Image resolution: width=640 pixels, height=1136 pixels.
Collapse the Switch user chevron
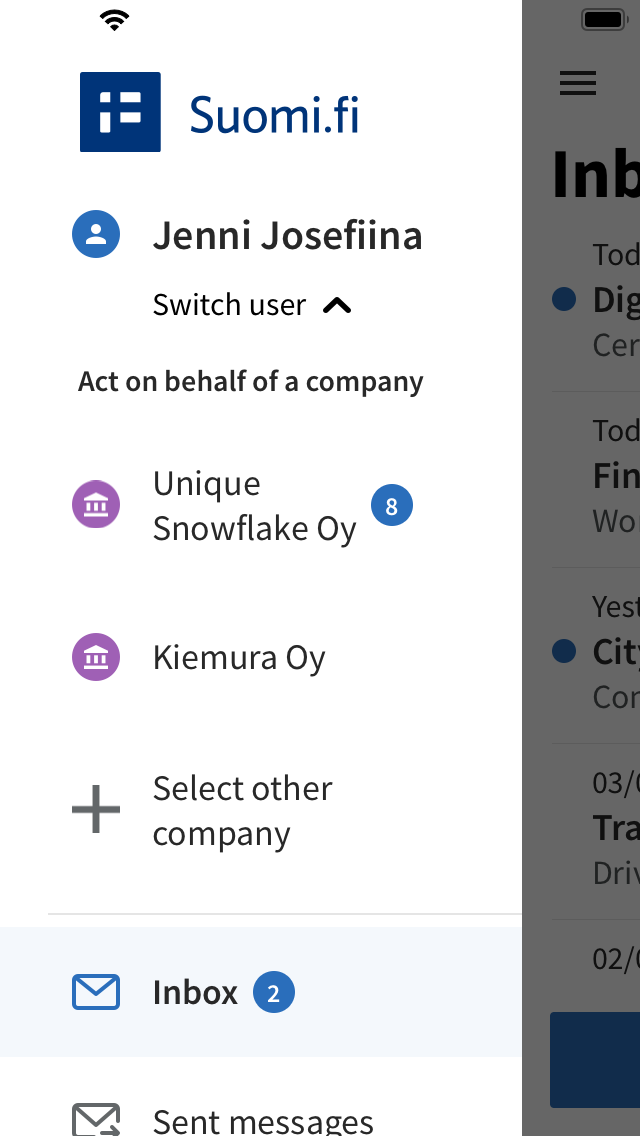pos(337,304)
